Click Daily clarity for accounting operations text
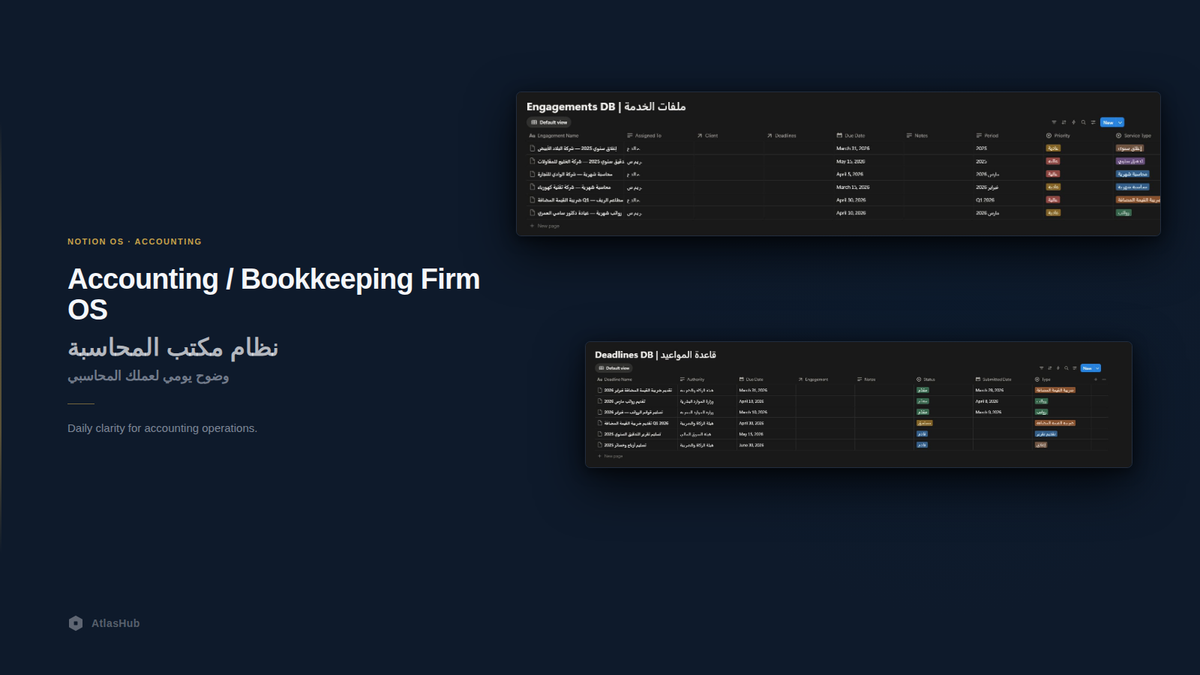This screenshot has width=1200, height=675. coord(163,428)
